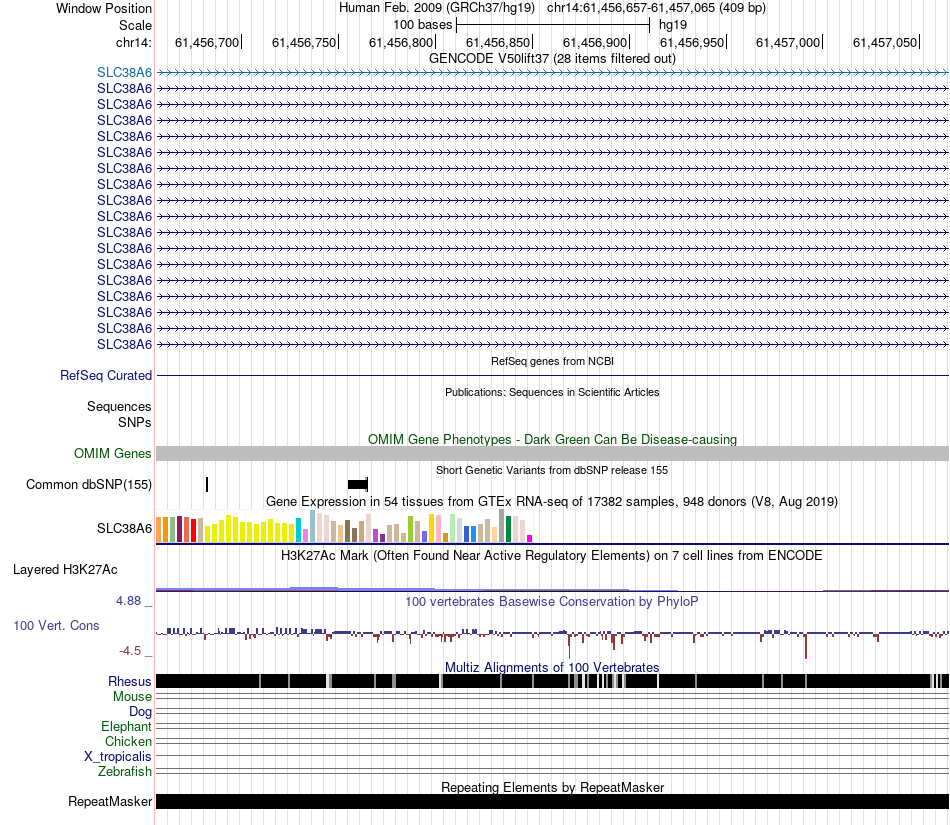Screen dimensions: 950x825
Task: Click the gray OMIM Genes bar
Action: tap(552, 454)
